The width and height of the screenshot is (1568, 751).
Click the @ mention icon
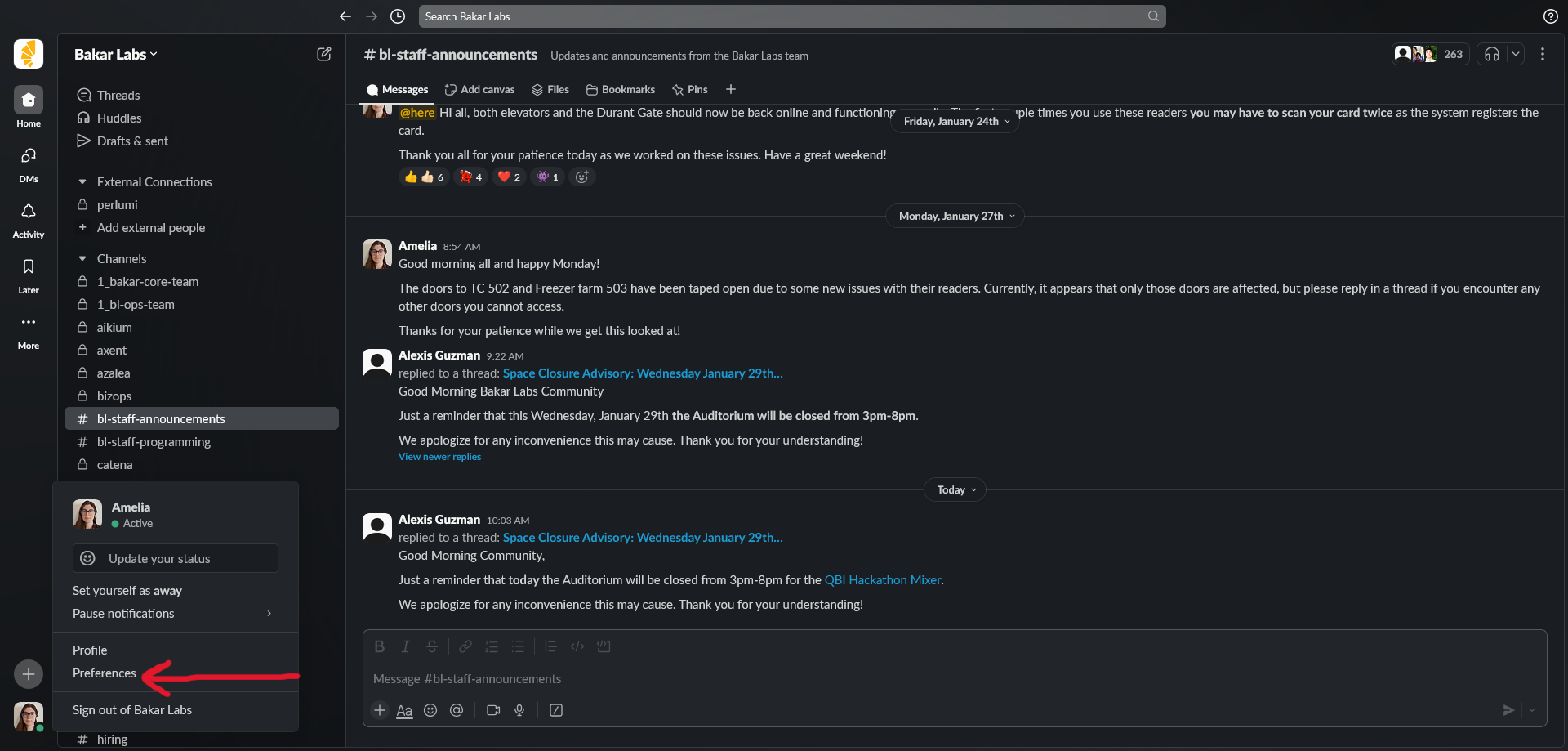coord(457,710)
